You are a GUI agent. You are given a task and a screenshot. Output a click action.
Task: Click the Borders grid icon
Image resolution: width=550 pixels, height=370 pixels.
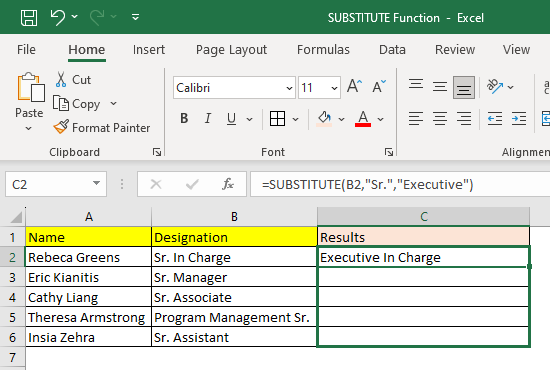click(277, 119)
